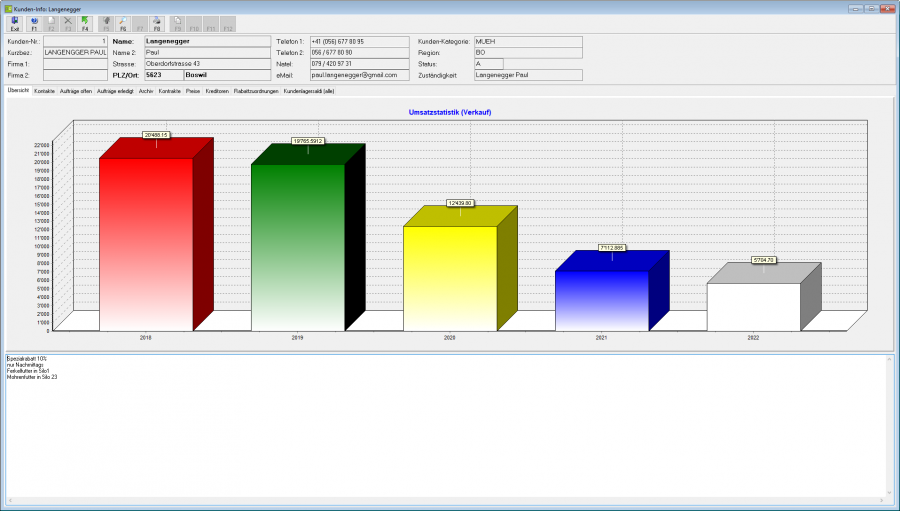
Task: Show the Kundenlagersaldi (alle) tab
Action: (309, 91)
